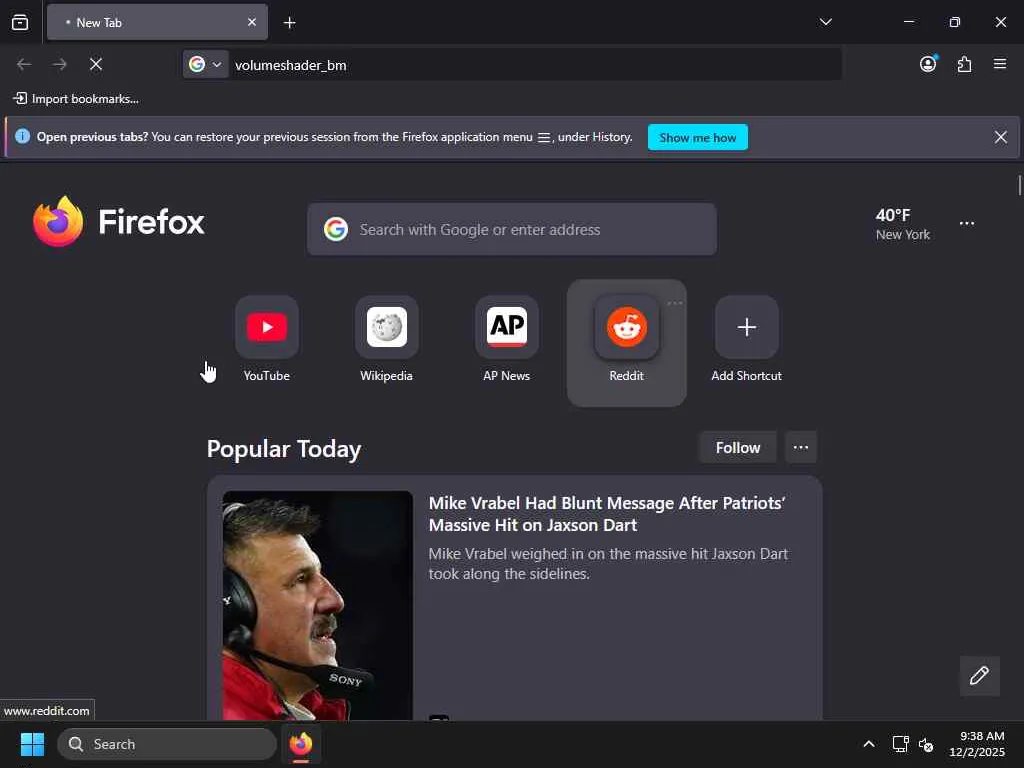Click the address bar containing volumeshader_bm
Viewport: 1024px width, 768px height.
(534, 65)
